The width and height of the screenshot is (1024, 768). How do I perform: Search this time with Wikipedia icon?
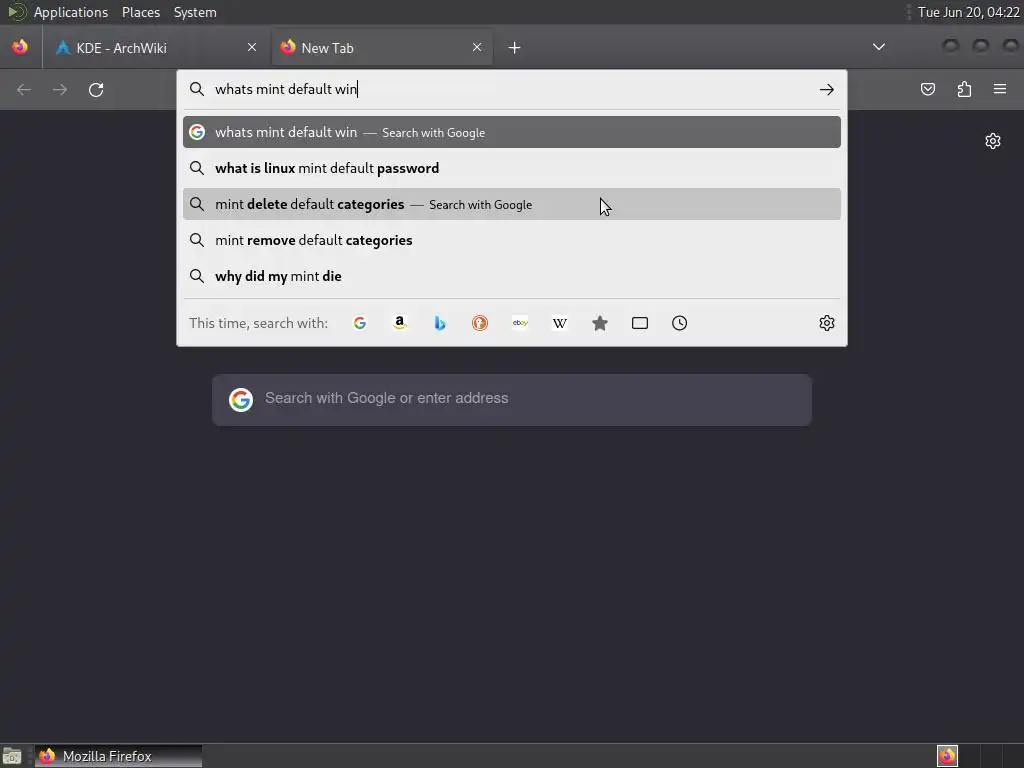click(x=560, y=323)
